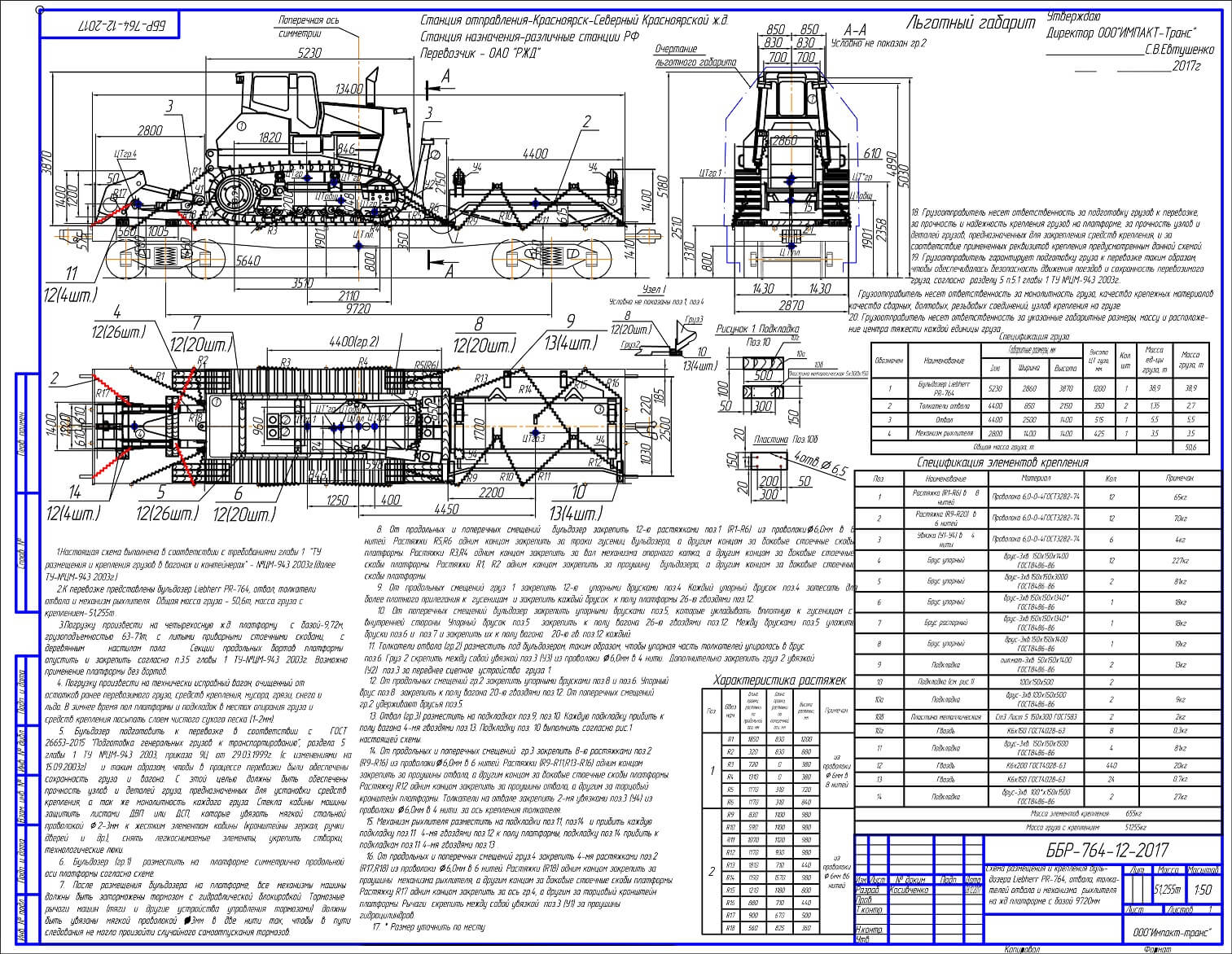Click the cell "Брус распорный" in the fastening table
The height and width of the screenshot is (954, 1232).
[947, 623]
